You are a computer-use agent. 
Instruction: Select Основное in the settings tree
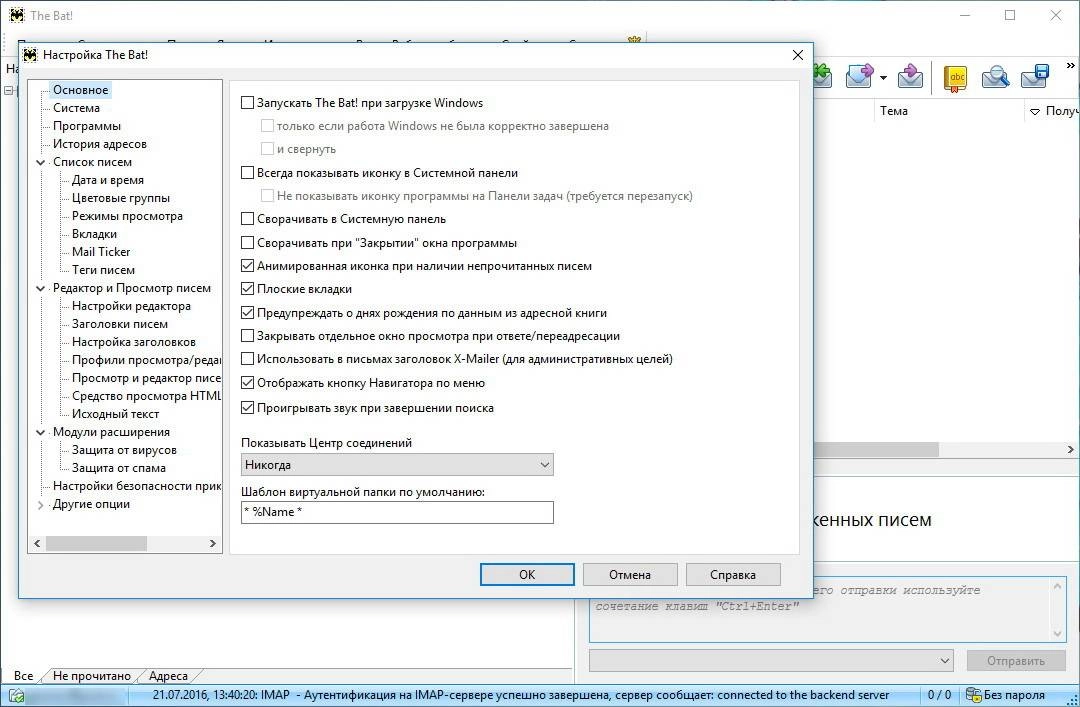point(81,90)
